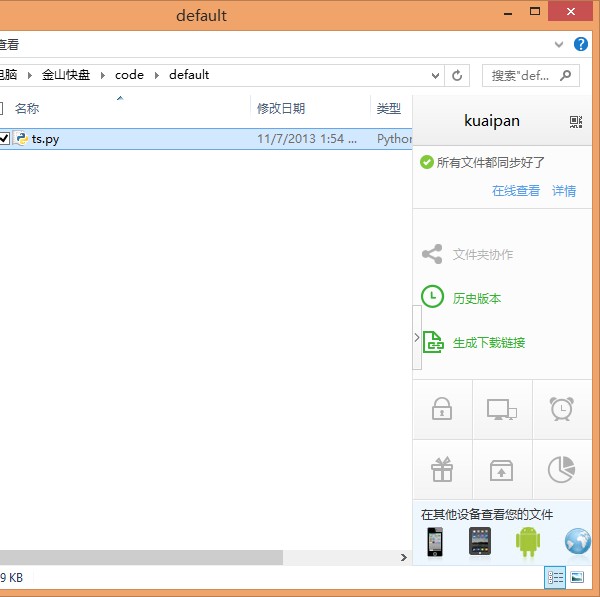Uncheck the ts.py file checkbox
The width and height of the screenshot is (600, 597).
click(x=4, y=139)
